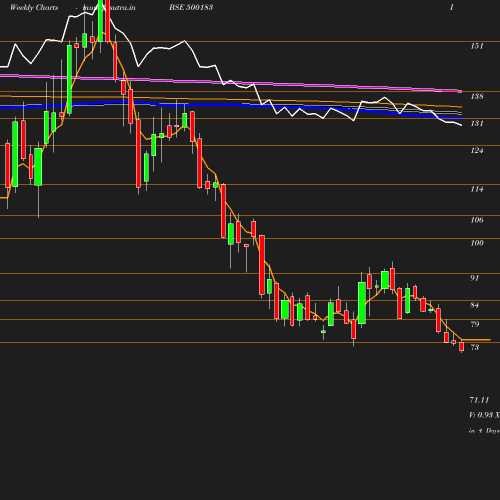Select the 138 price level label

point(477,96)
